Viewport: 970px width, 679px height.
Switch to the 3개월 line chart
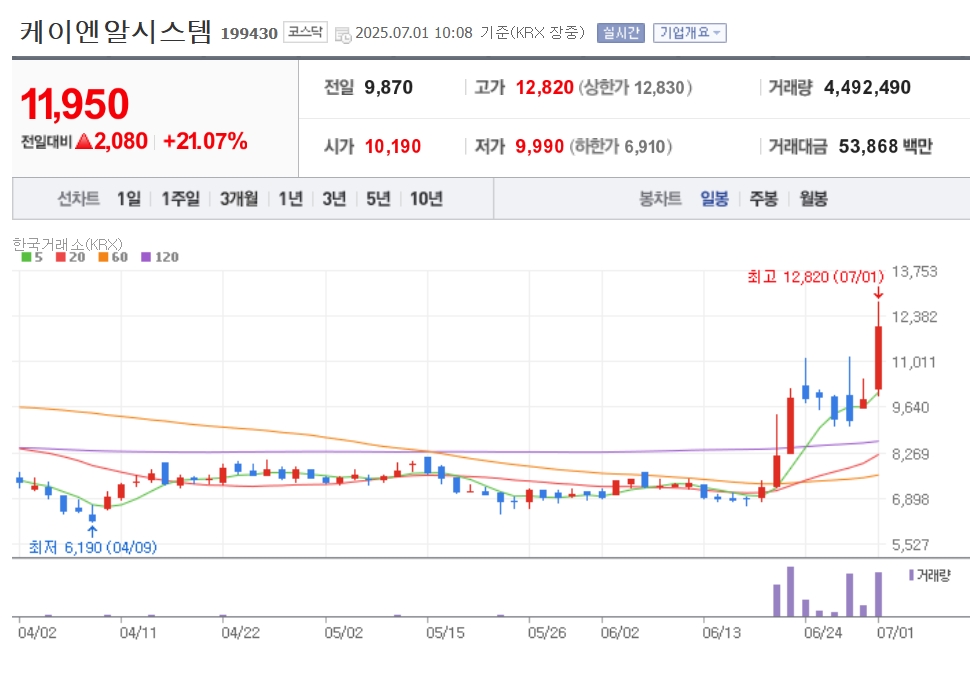click(239, 199)
